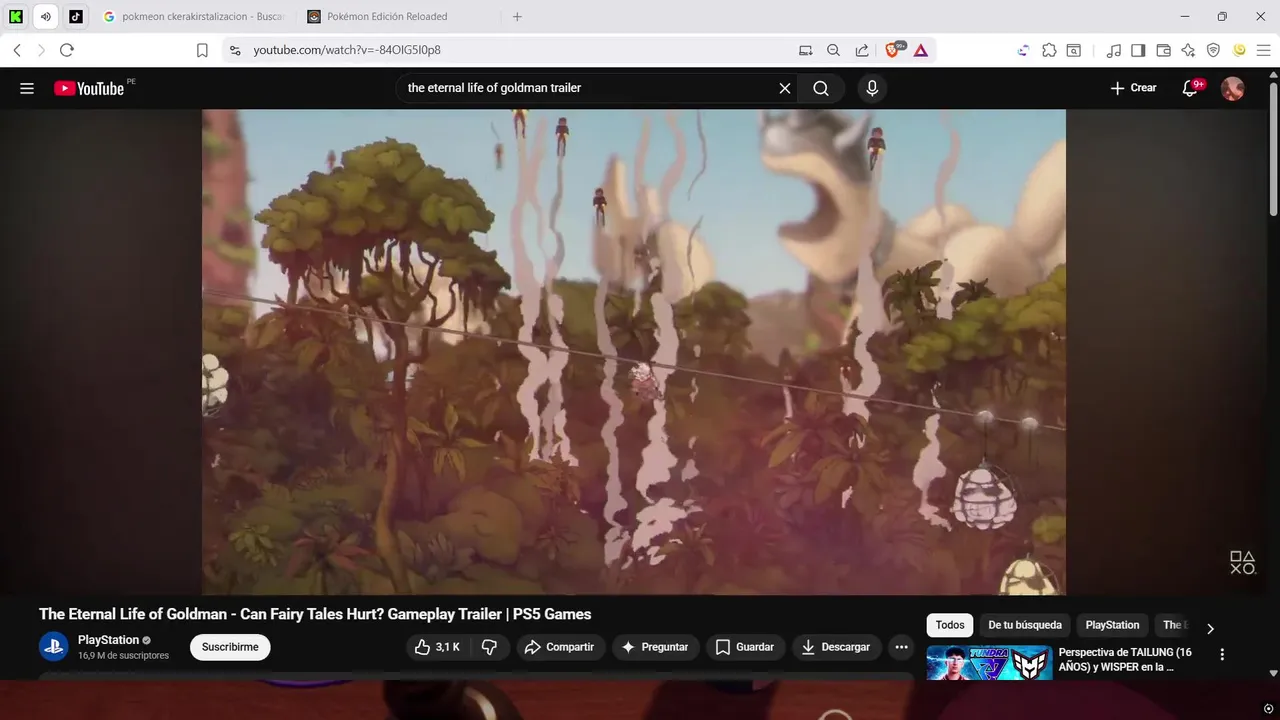Share this page from the address bar
The height and width of the screenshot is (720, 1280).
(861, 50)
